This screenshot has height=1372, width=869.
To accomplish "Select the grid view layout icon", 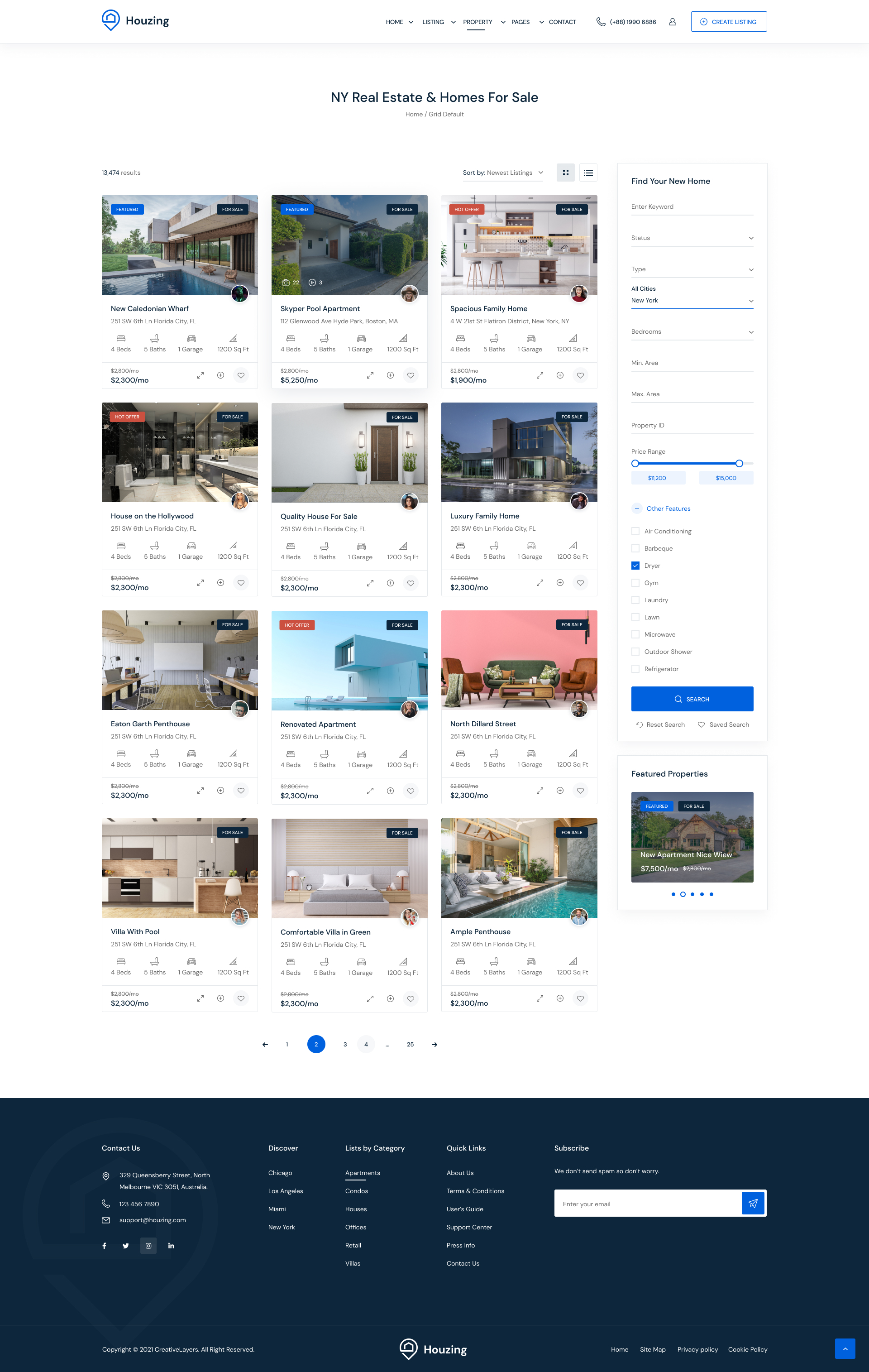I will point(565,173).
